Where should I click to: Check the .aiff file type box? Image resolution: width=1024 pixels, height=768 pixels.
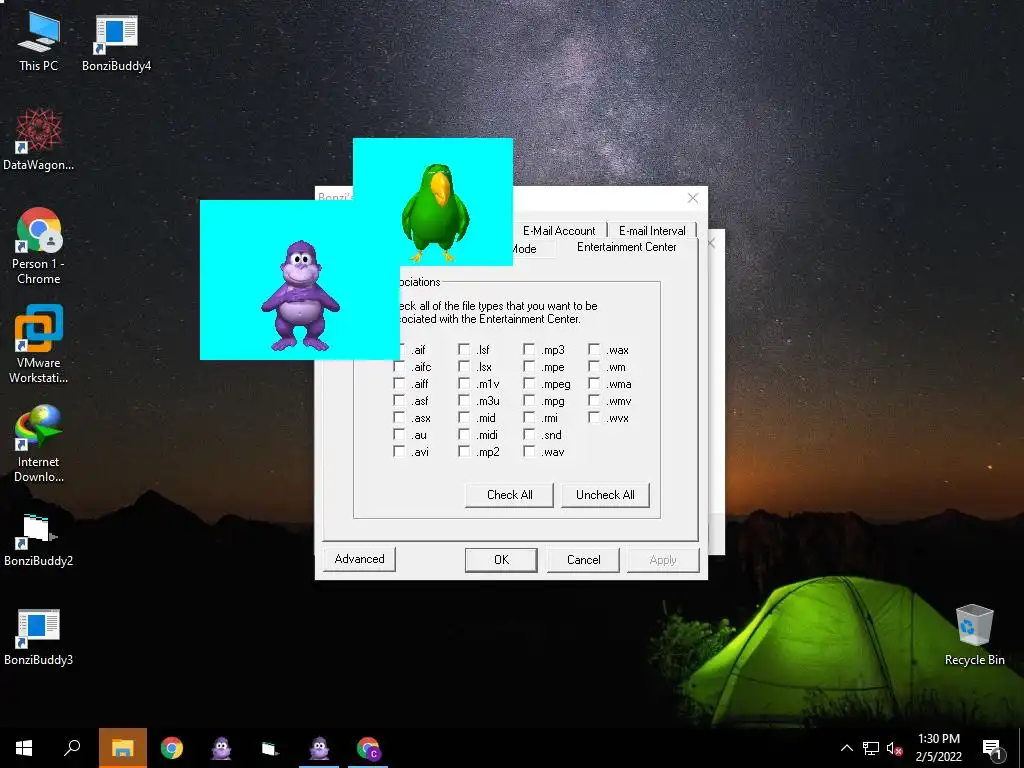click(399, 383)
